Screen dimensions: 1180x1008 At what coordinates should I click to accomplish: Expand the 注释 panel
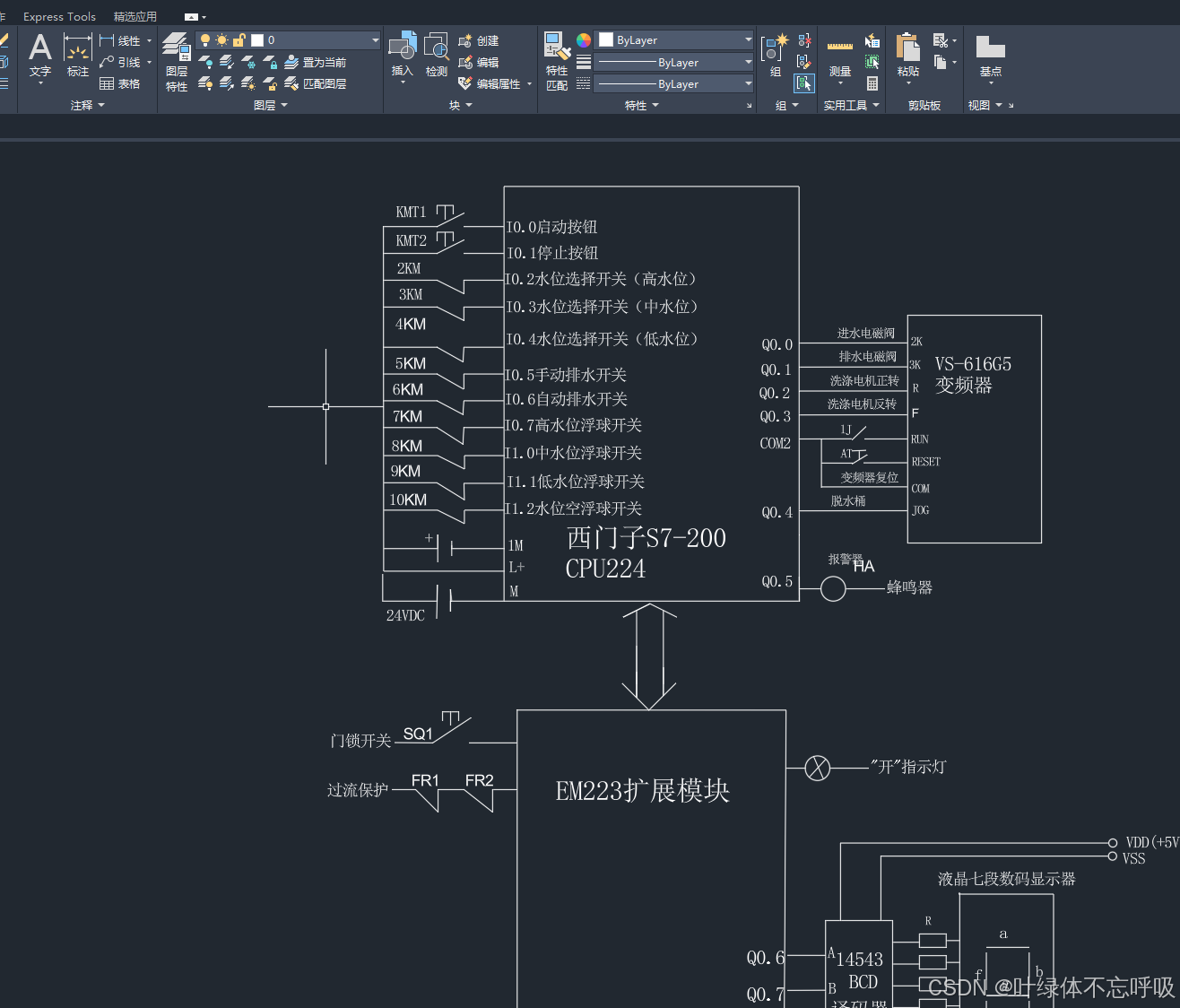(x=88, y=105)
